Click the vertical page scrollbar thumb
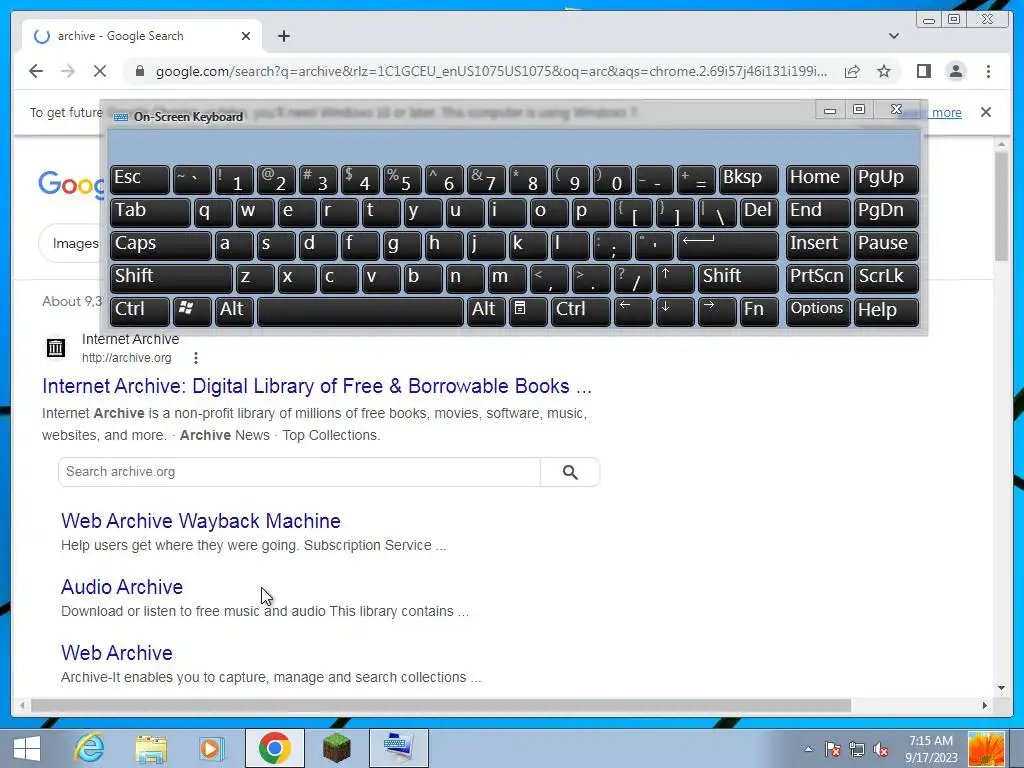Viewport: 1024px width, 768px height. pos(1001,206)
